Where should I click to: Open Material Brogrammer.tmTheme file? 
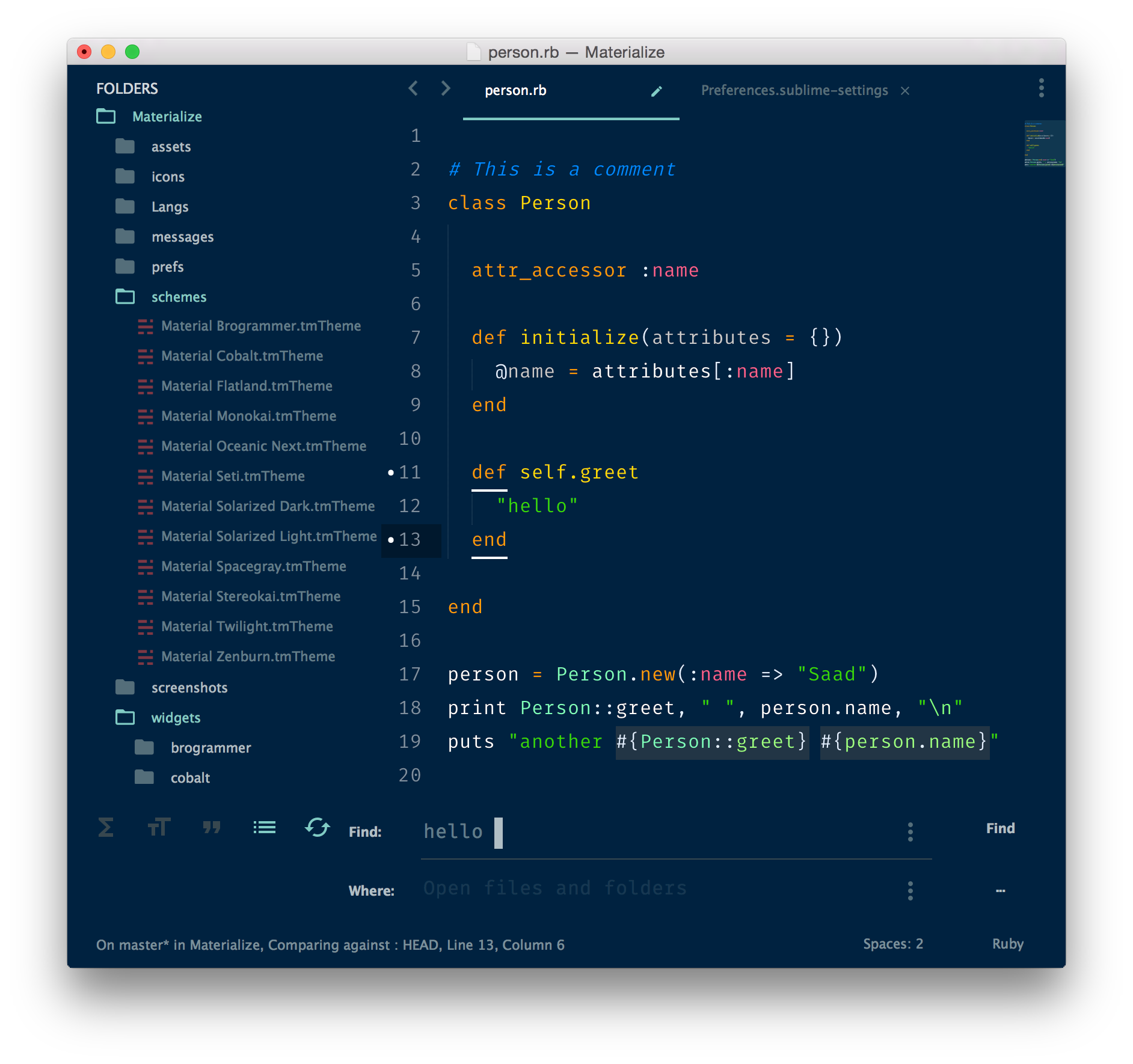pyautogui.click(x=261, y=326)
